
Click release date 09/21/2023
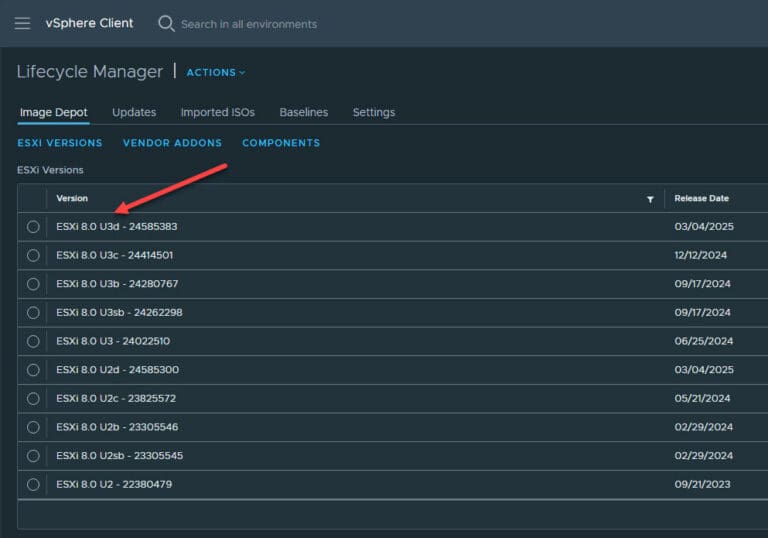pos(702,484)
